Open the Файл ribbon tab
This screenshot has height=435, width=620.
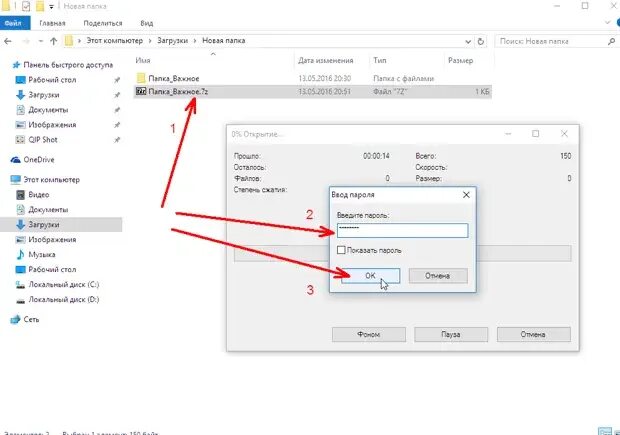[x=15, y=23]
